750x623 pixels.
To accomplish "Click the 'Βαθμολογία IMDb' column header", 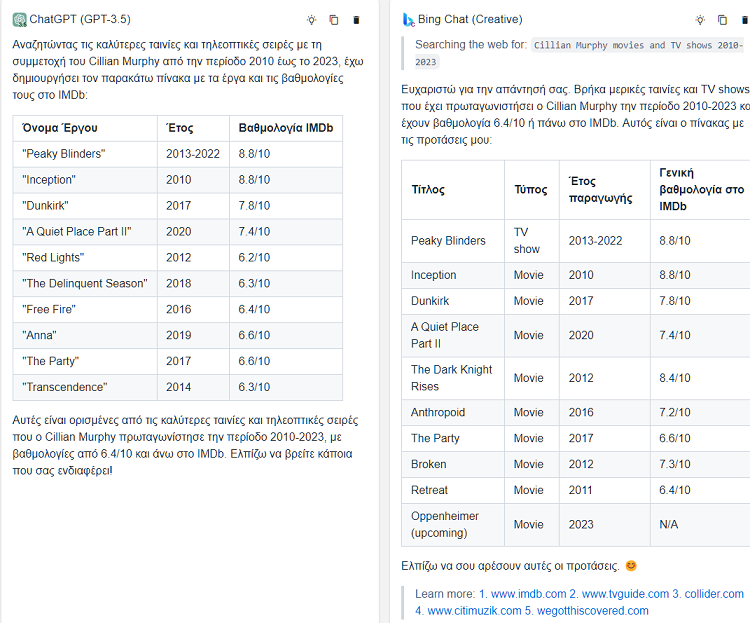I will 286,128.
